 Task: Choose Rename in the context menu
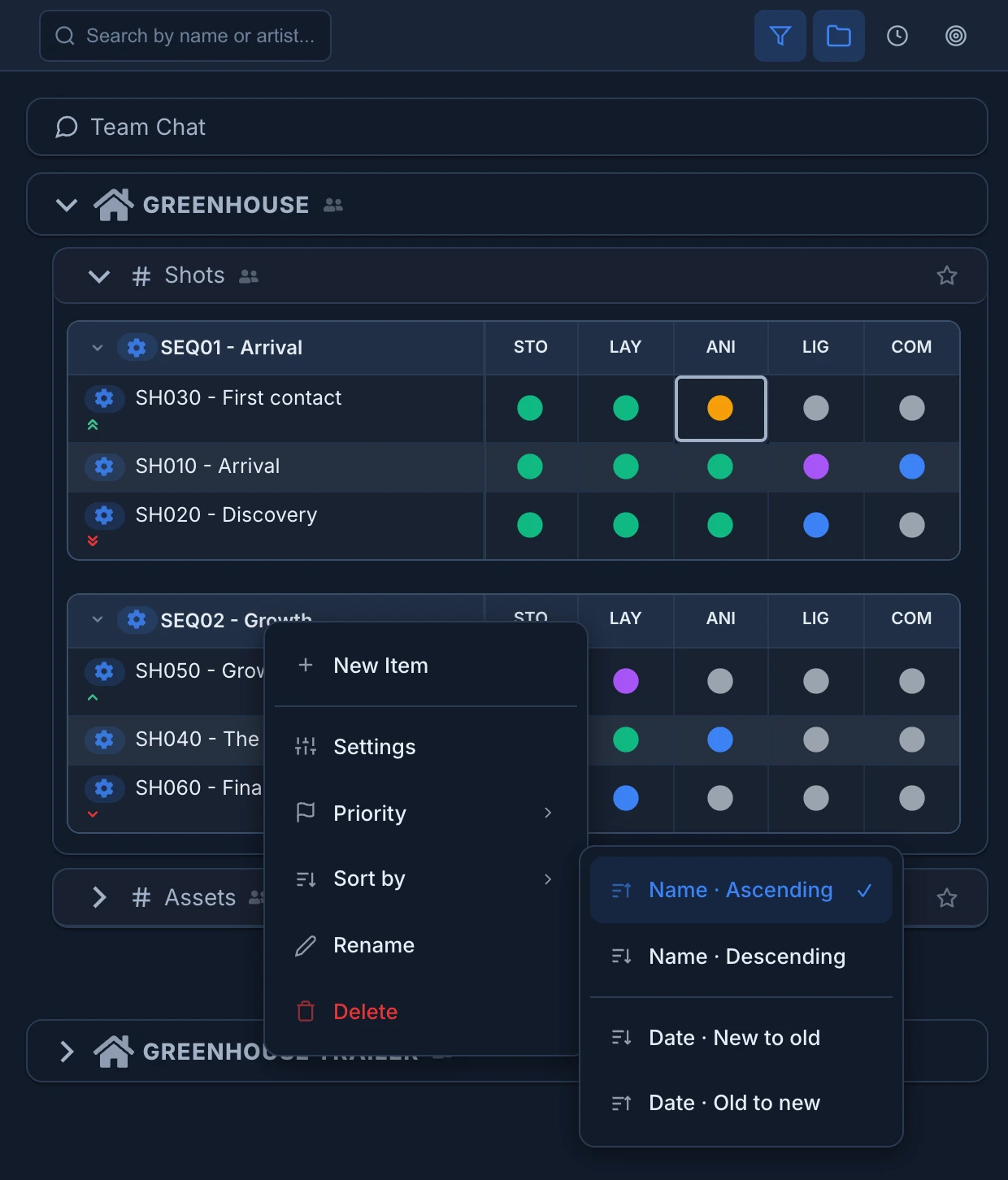coord(426,945)
